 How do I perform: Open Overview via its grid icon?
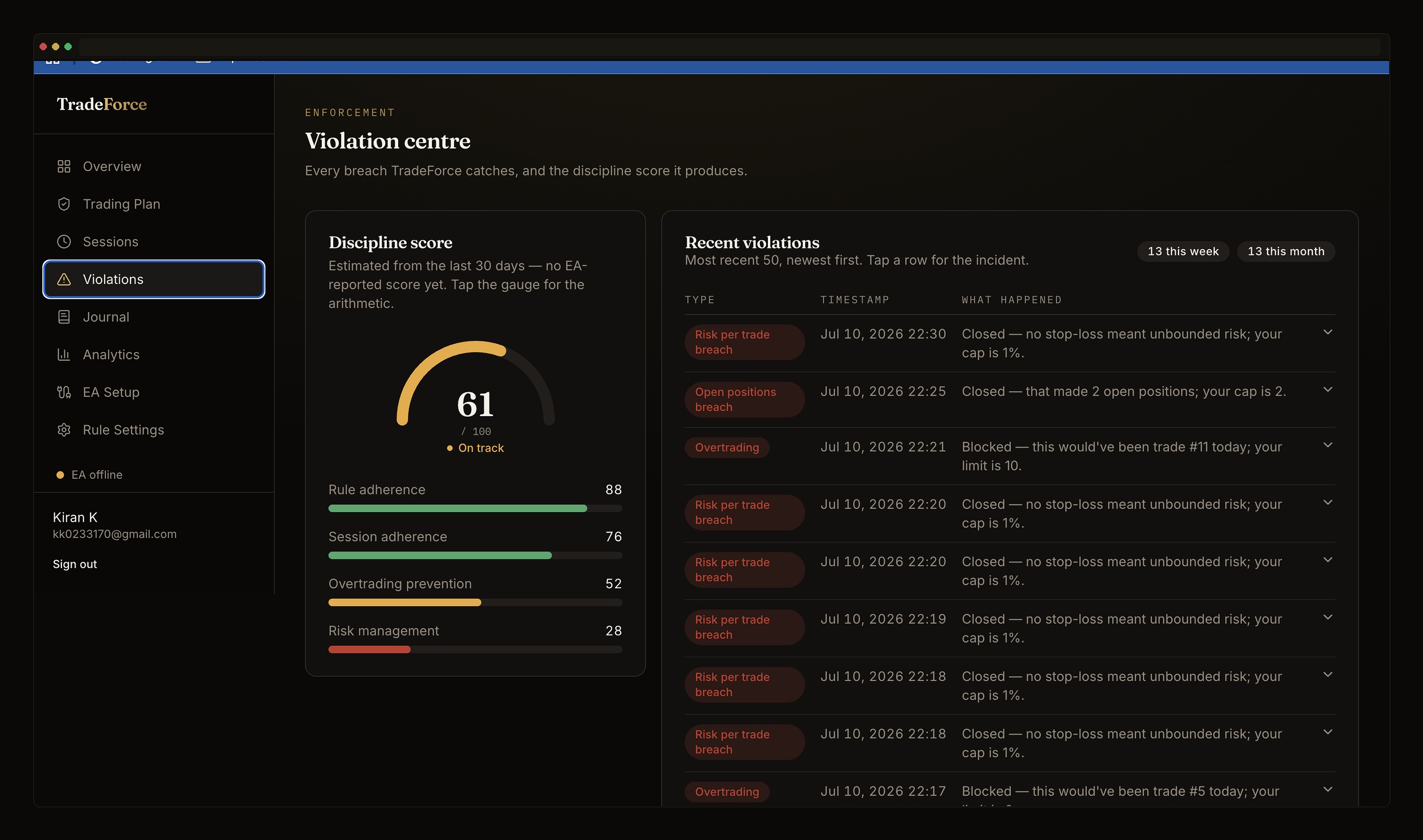click(x=64, y=167)
